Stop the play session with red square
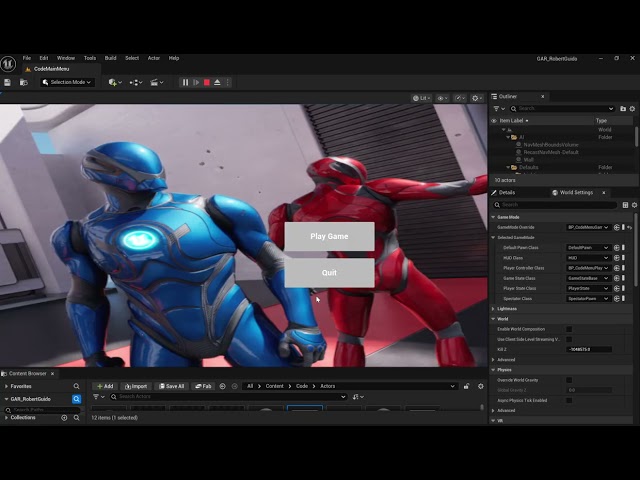This screenshot has width=640, height=480. [x=207, y=82]
